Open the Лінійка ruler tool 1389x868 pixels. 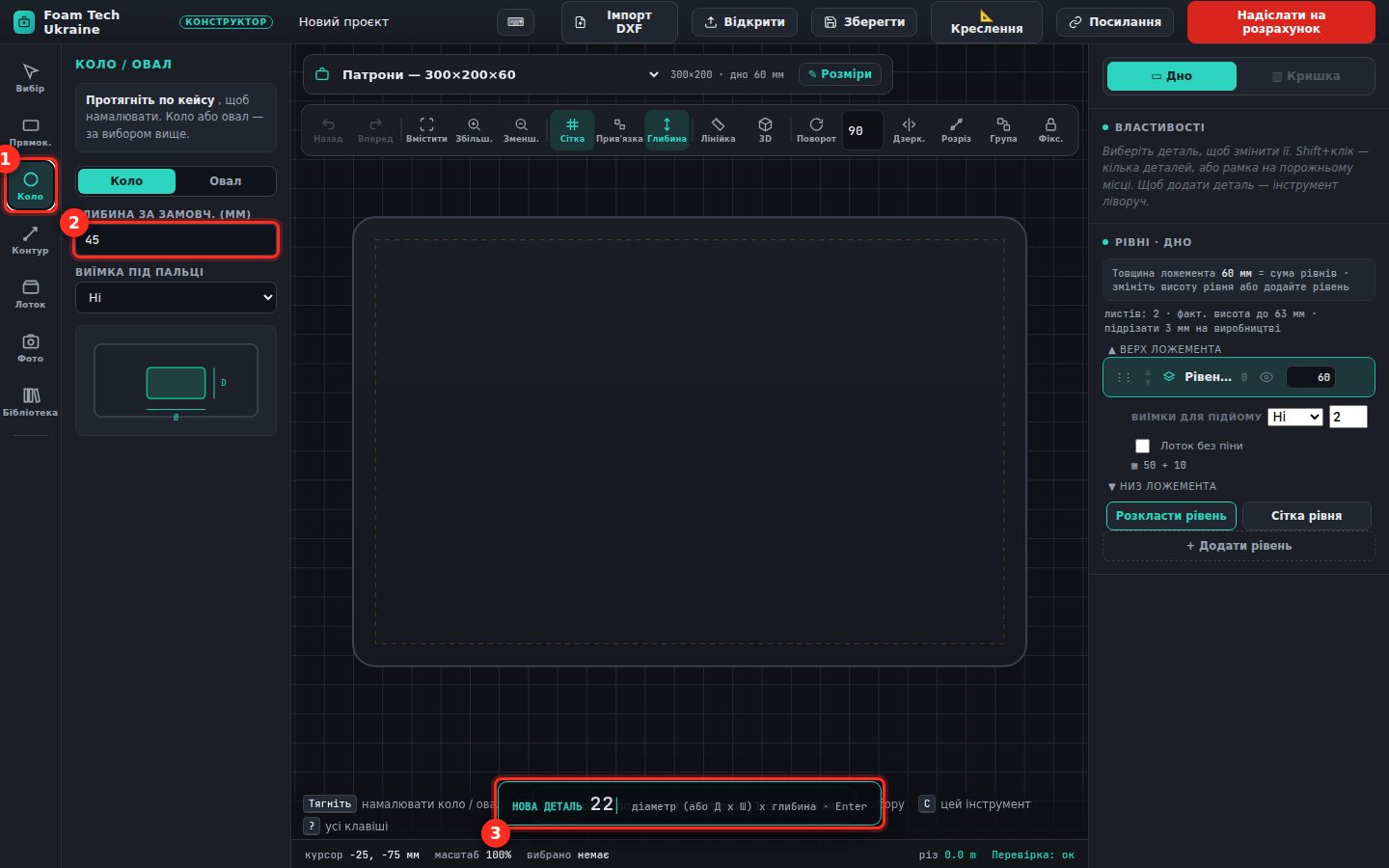[x=718, y=130]
